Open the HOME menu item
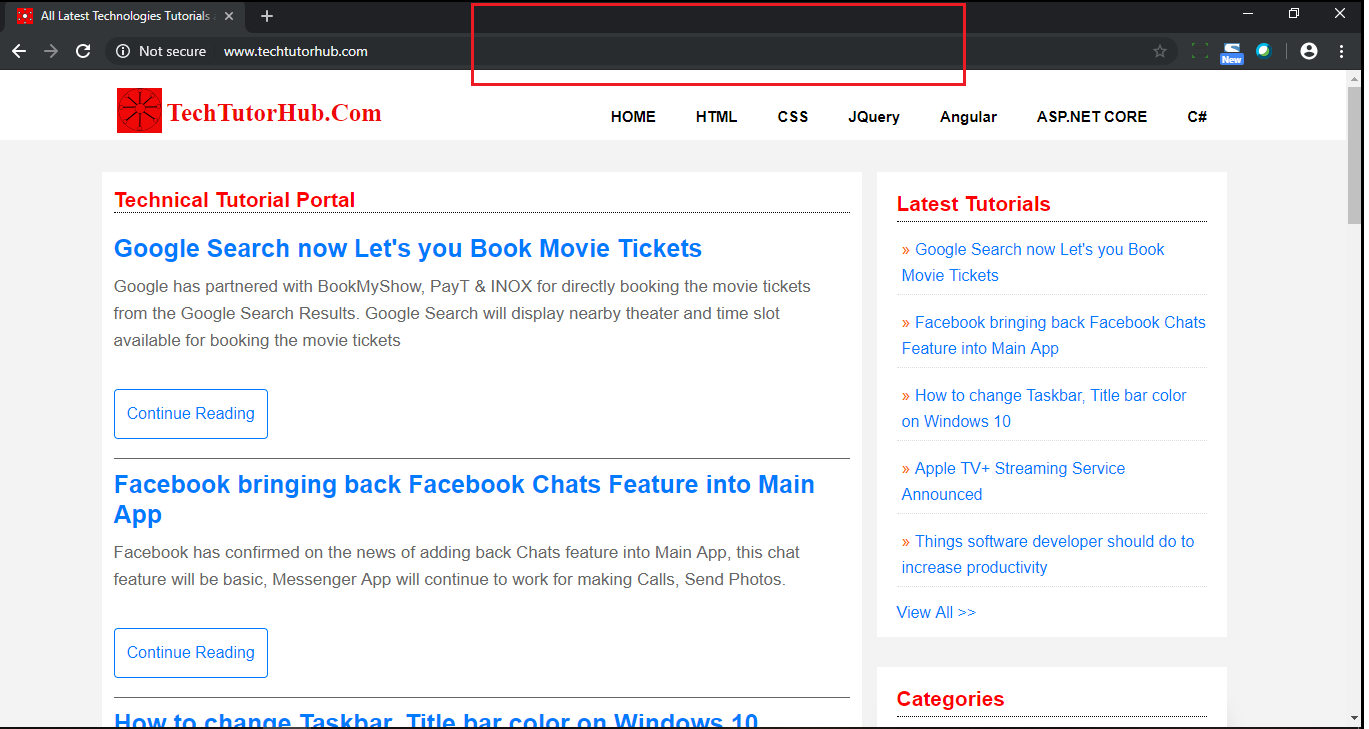 click(x=633, y=117)
